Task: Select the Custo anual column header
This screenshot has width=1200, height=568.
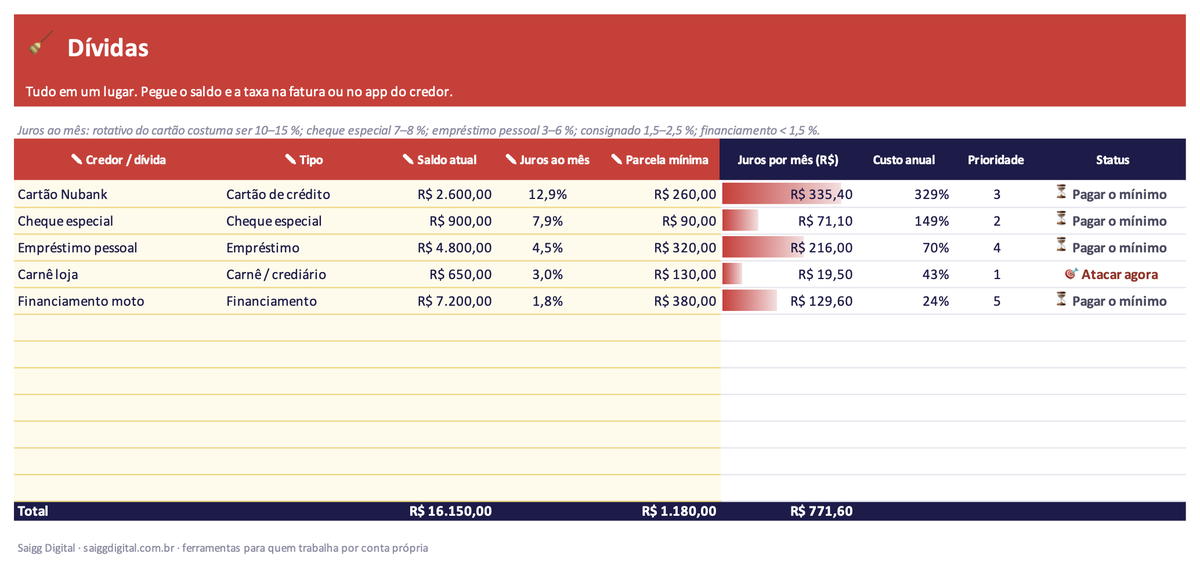Action: click(904, 160)
